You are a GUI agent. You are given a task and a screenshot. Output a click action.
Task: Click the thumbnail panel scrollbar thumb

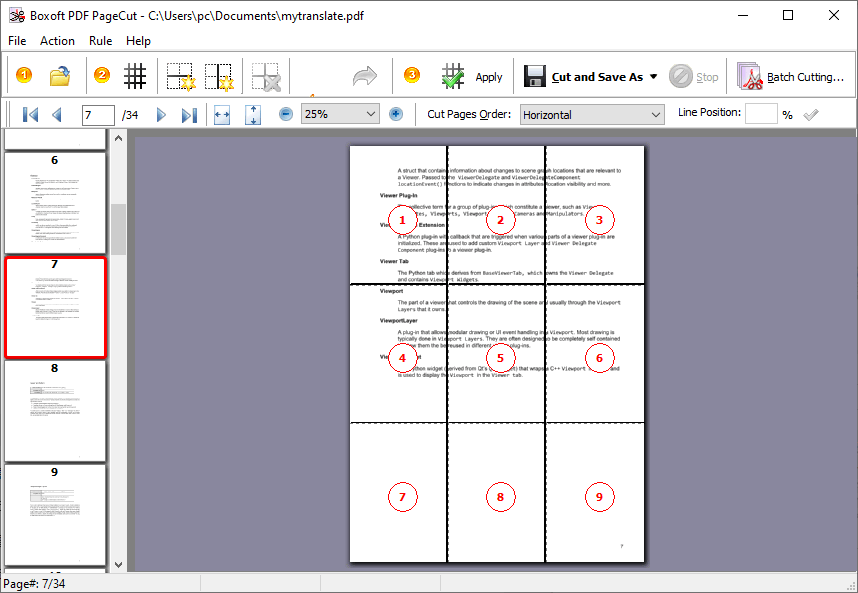tap(118, 229)
